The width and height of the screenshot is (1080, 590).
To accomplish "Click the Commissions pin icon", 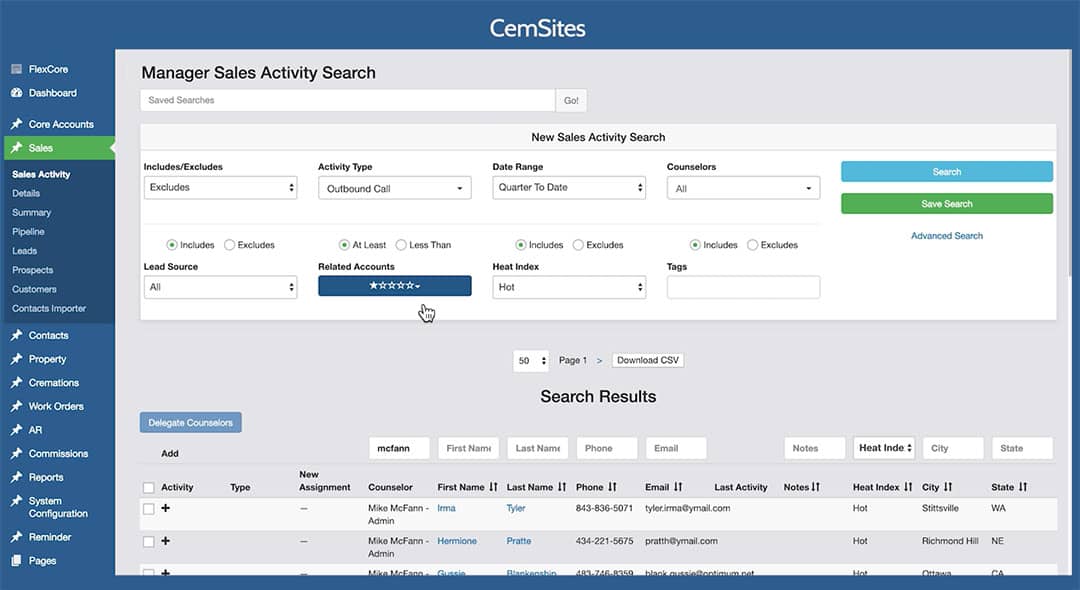I will point(17,454).
